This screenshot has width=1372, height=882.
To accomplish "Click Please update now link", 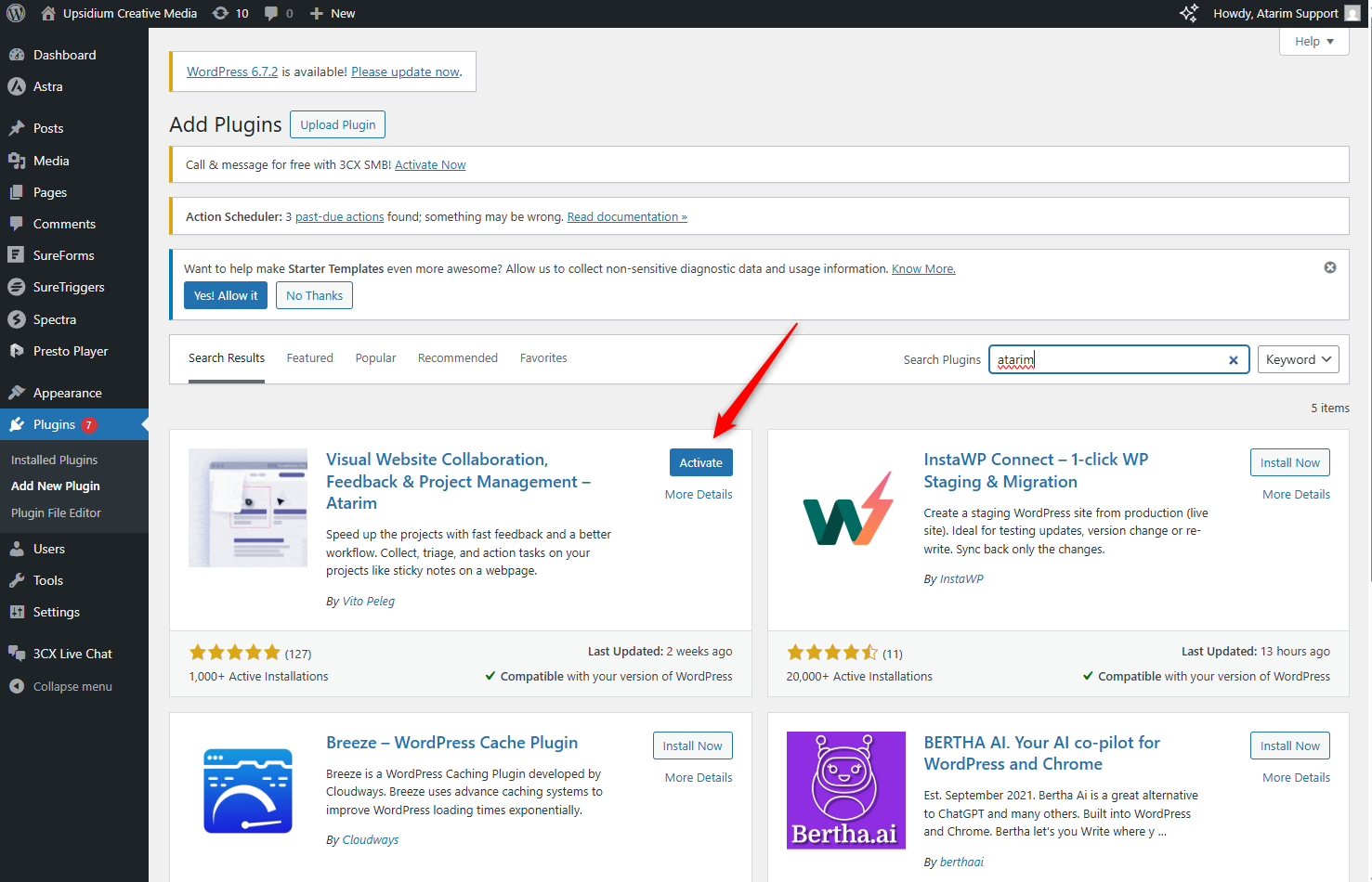I will (405, 71).
